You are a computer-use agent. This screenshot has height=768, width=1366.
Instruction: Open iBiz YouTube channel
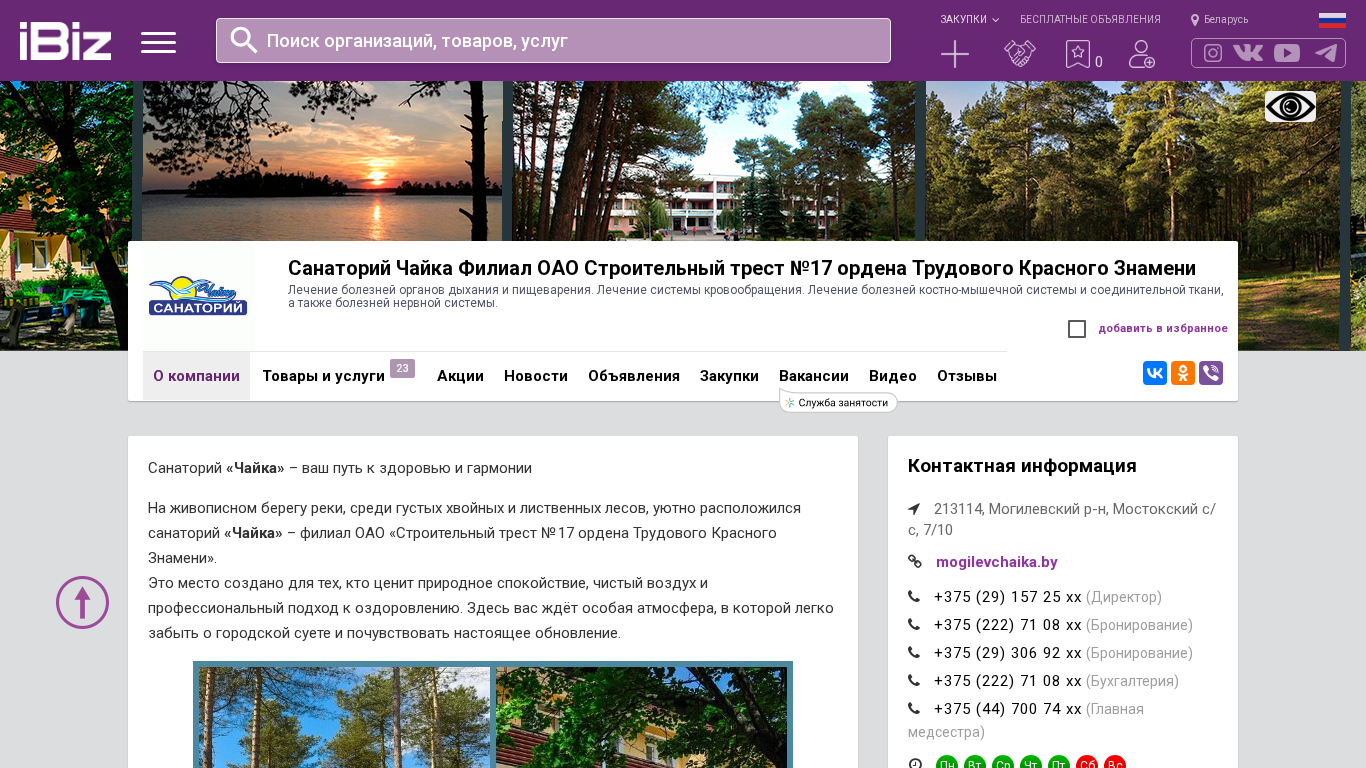(x=1287, y=53)
